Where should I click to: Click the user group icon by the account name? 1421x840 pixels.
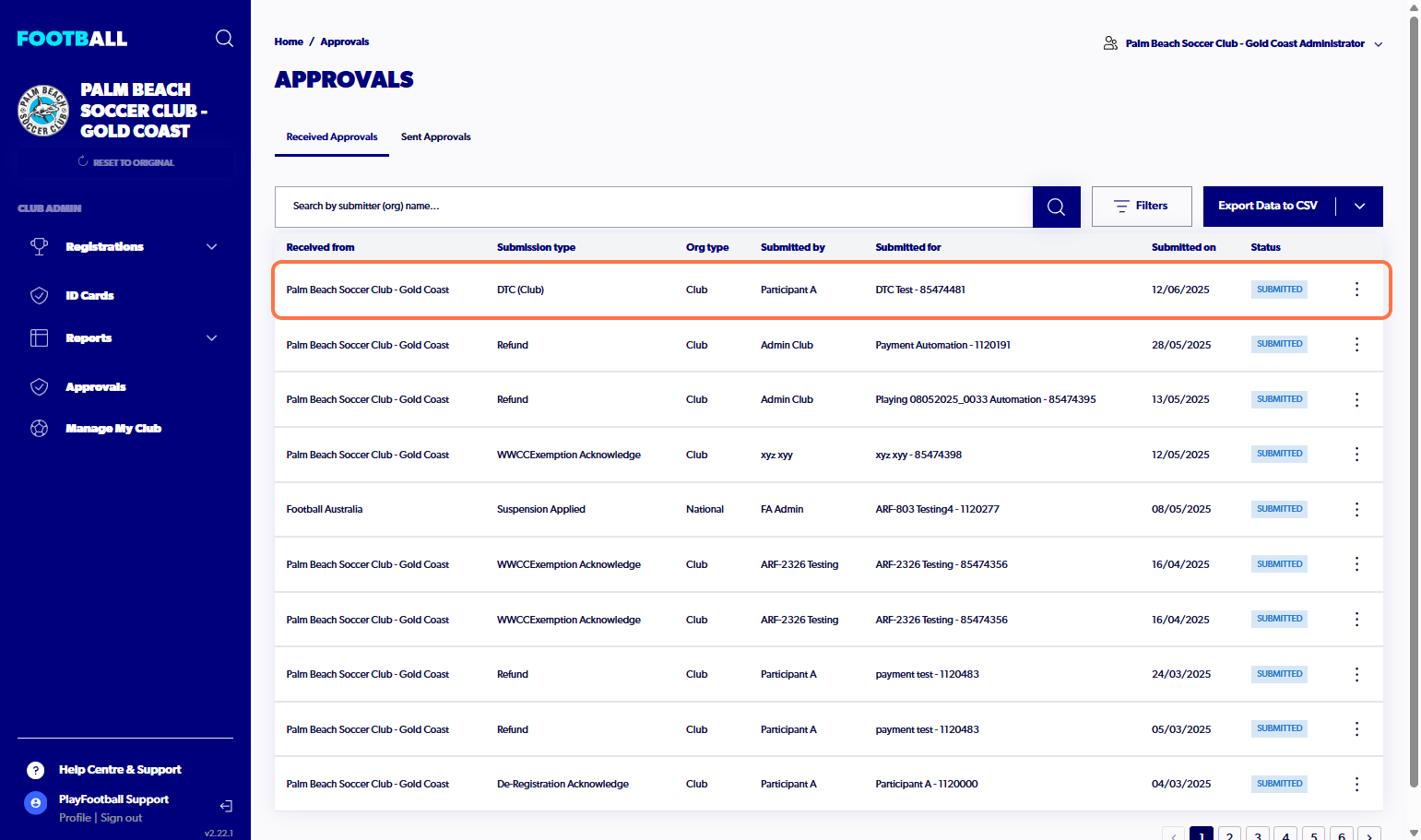tap(1110, 43)
